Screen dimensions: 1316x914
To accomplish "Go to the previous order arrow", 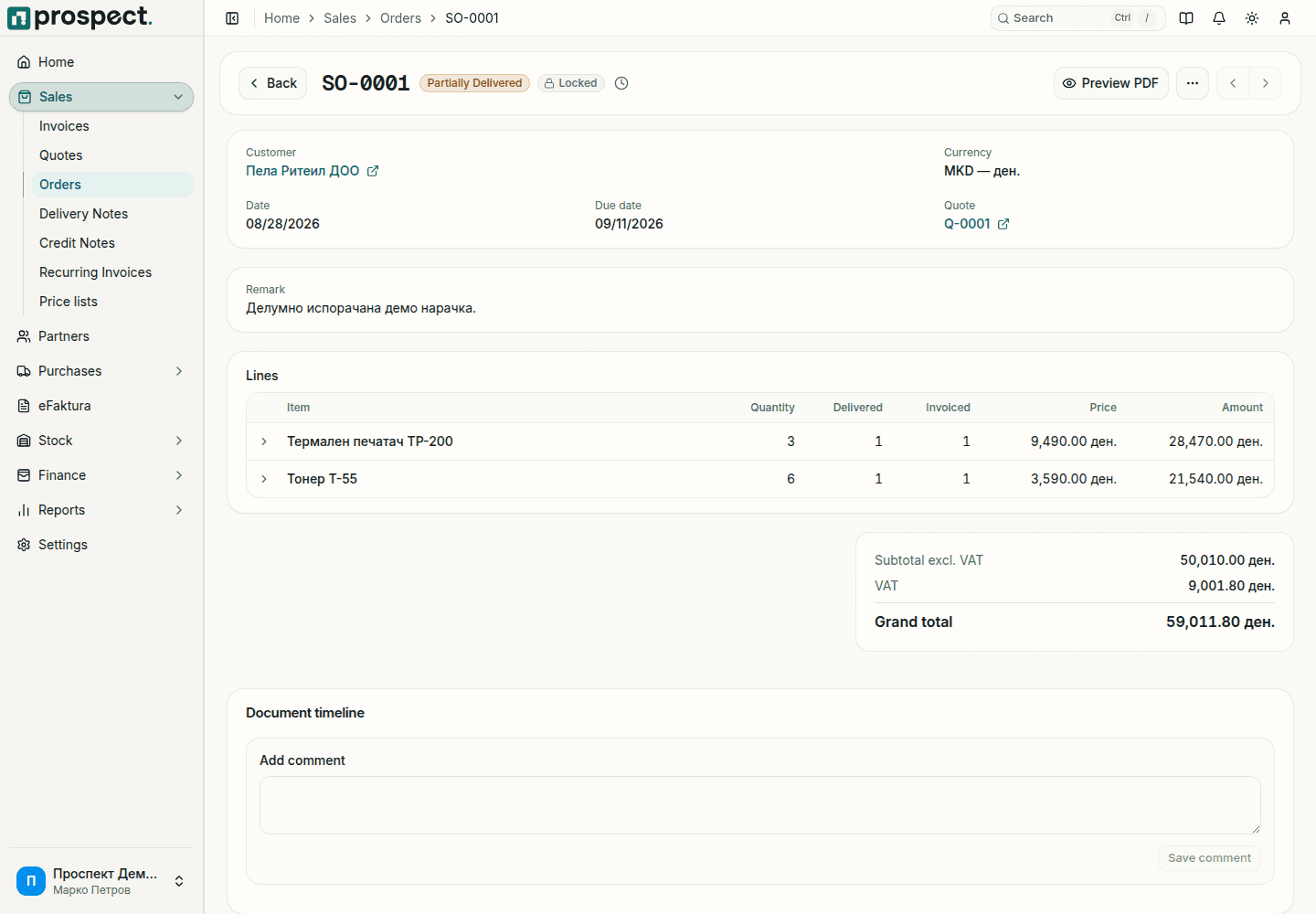I will coord(1233,83).
